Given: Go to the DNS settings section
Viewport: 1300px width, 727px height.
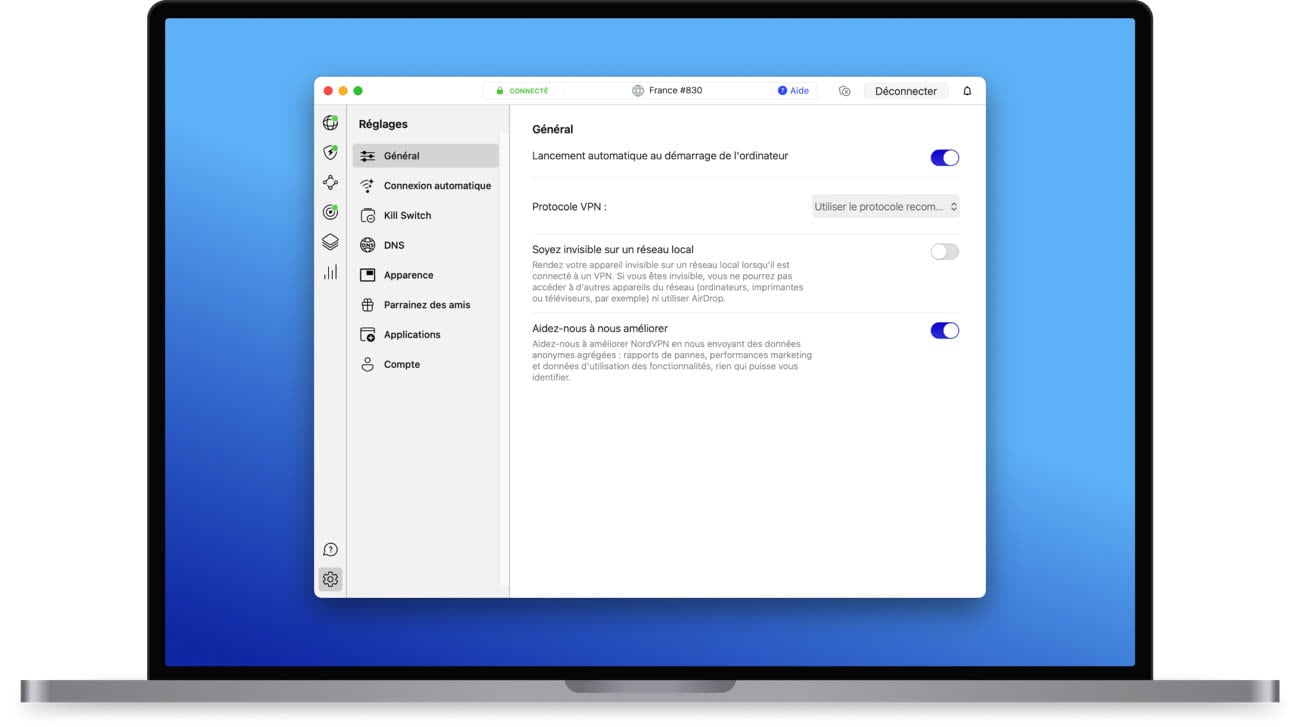Looking at the screenshot, I should (394, 245).
